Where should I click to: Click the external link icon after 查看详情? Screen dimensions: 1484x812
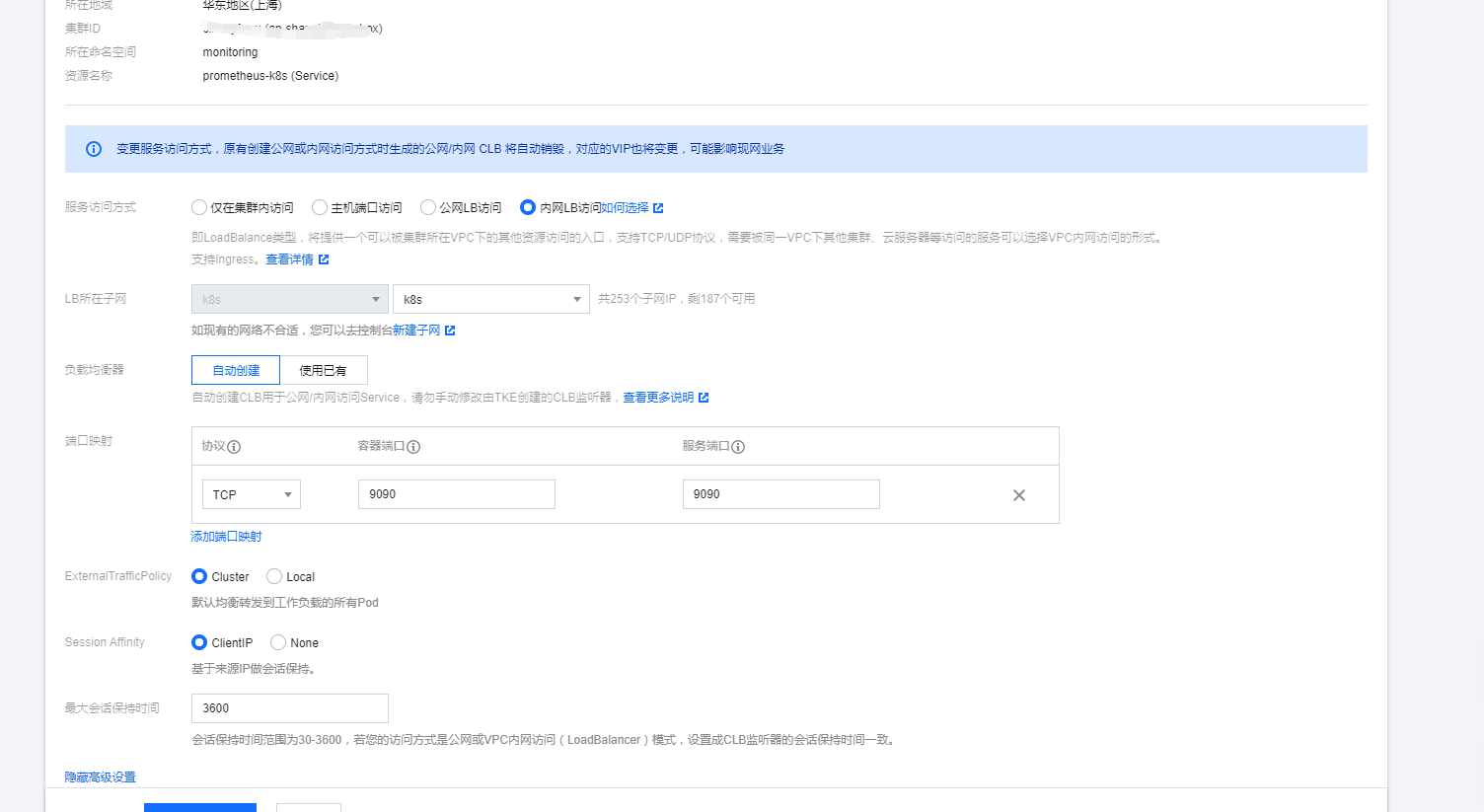click(324, 259)
